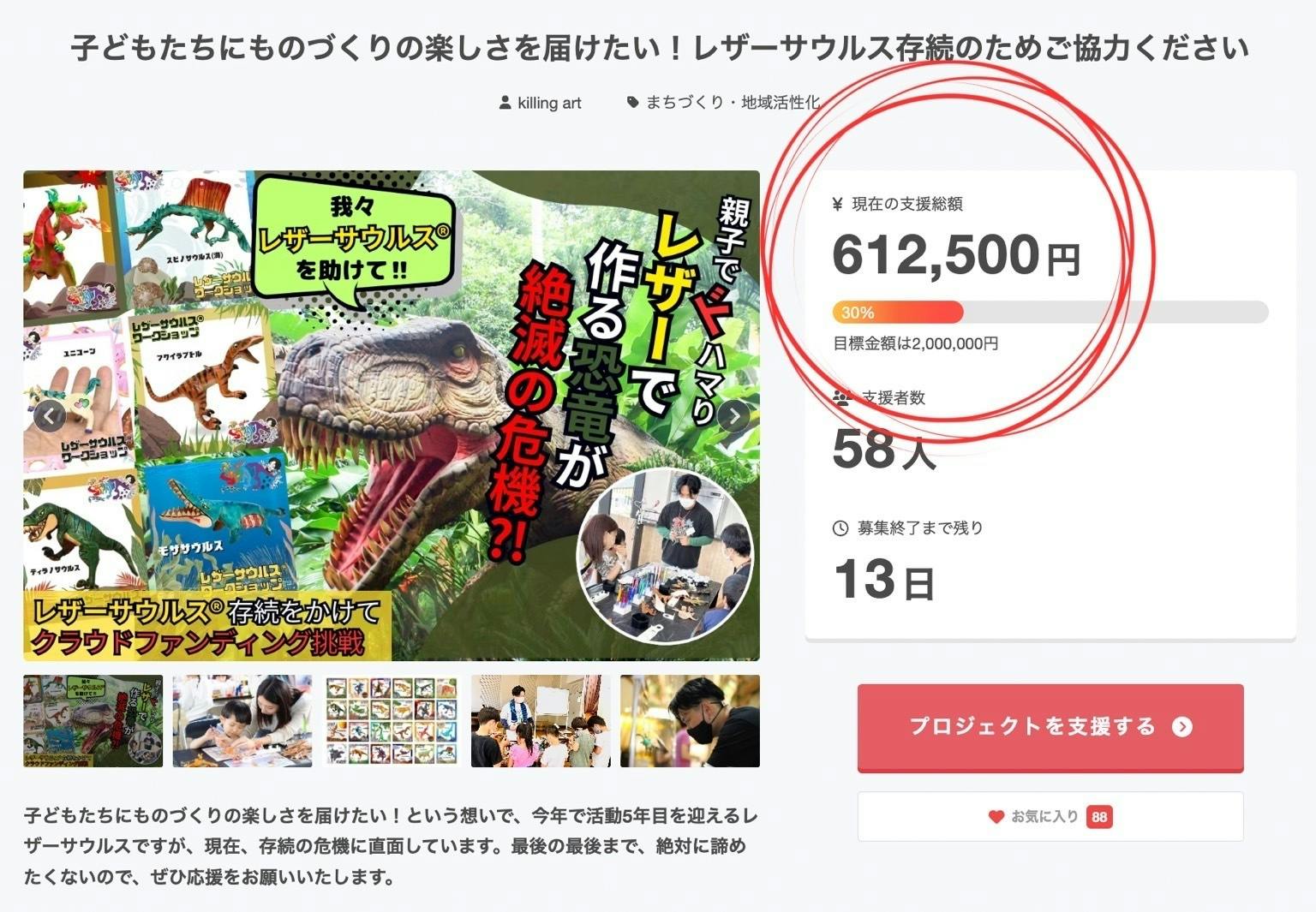Click the next image arrow on carousel
Viewport: 1316px width, 912px height.
tap(733, 417)
